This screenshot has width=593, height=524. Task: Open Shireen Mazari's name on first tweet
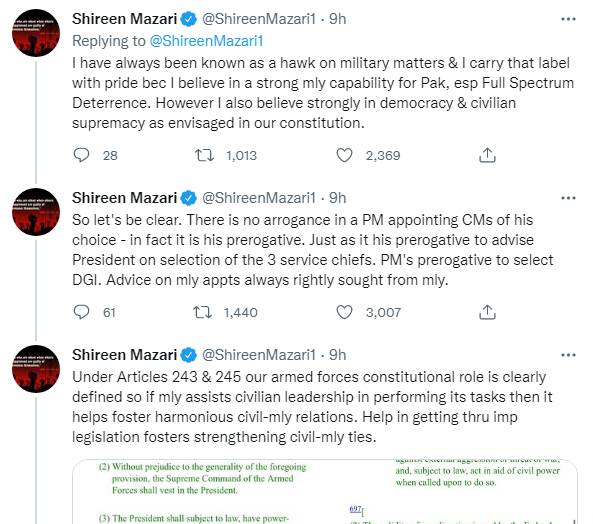[124, 19]
